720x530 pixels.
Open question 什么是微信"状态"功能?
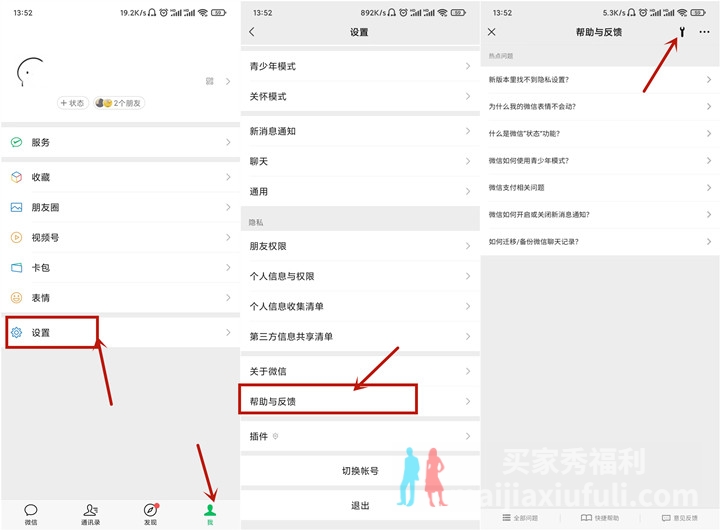point(600,134)
